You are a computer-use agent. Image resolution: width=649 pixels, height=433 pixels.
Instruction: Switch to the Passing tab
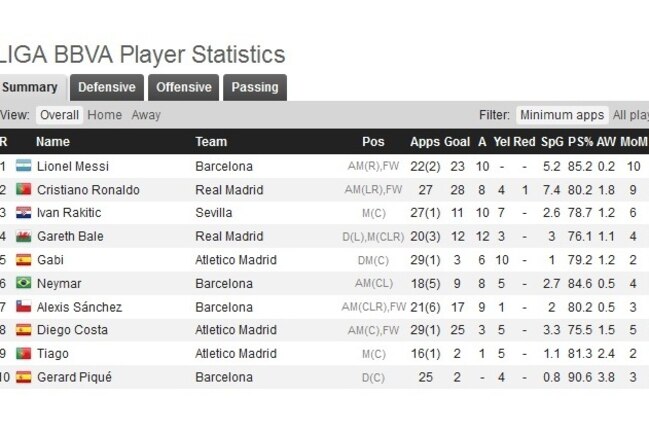coord(255,87)
